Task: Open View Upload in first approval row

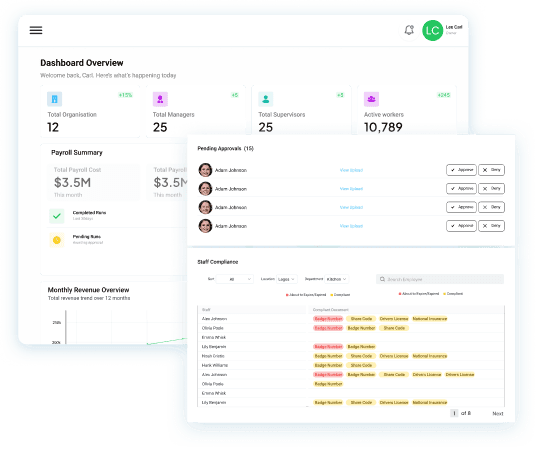Action: click(x=351, y=170)
